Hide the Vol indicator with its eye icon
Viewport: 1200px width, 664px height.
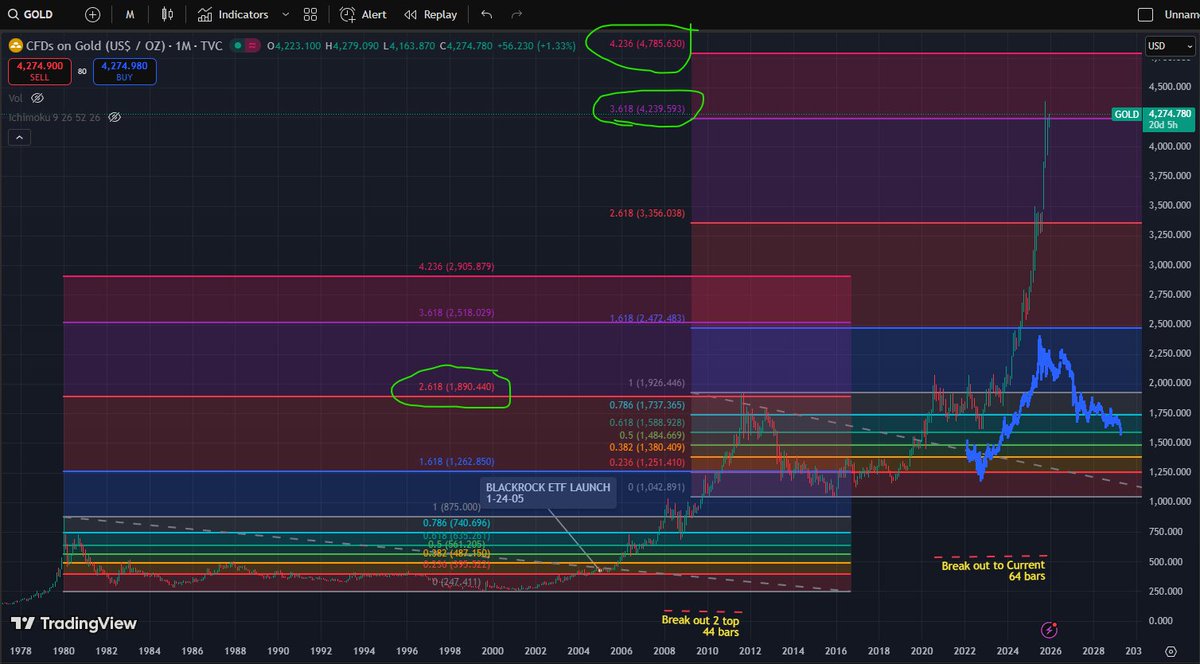point(36,97)
